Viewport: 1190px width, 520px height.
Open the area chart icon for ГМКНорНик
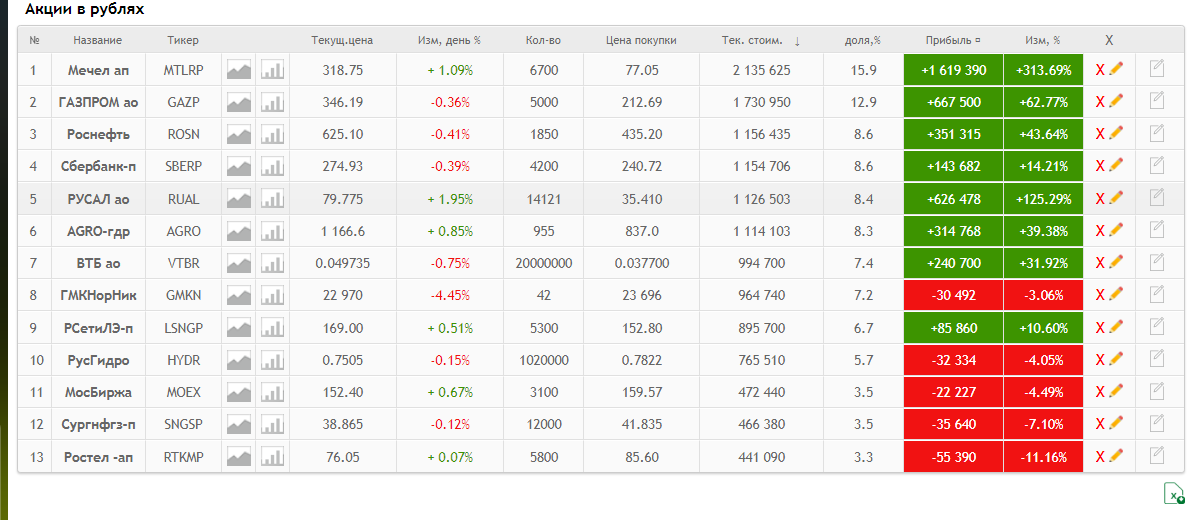[x=238, y=295]
